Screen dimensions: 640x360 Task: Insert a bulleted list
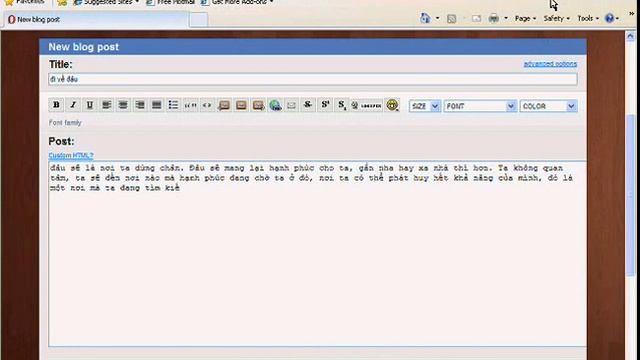coord(173,105)
